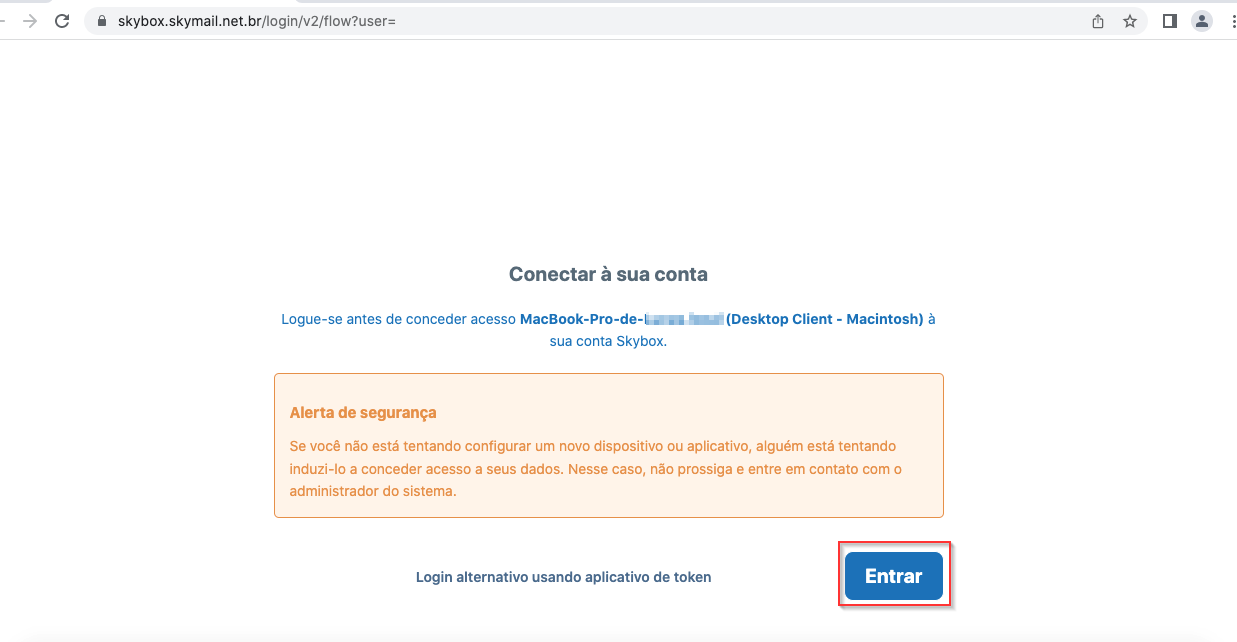Viewport: 1237px width, 642px height.
Task: Open Login alternativo usando aplicativo de token
Action: click(564, 577)
